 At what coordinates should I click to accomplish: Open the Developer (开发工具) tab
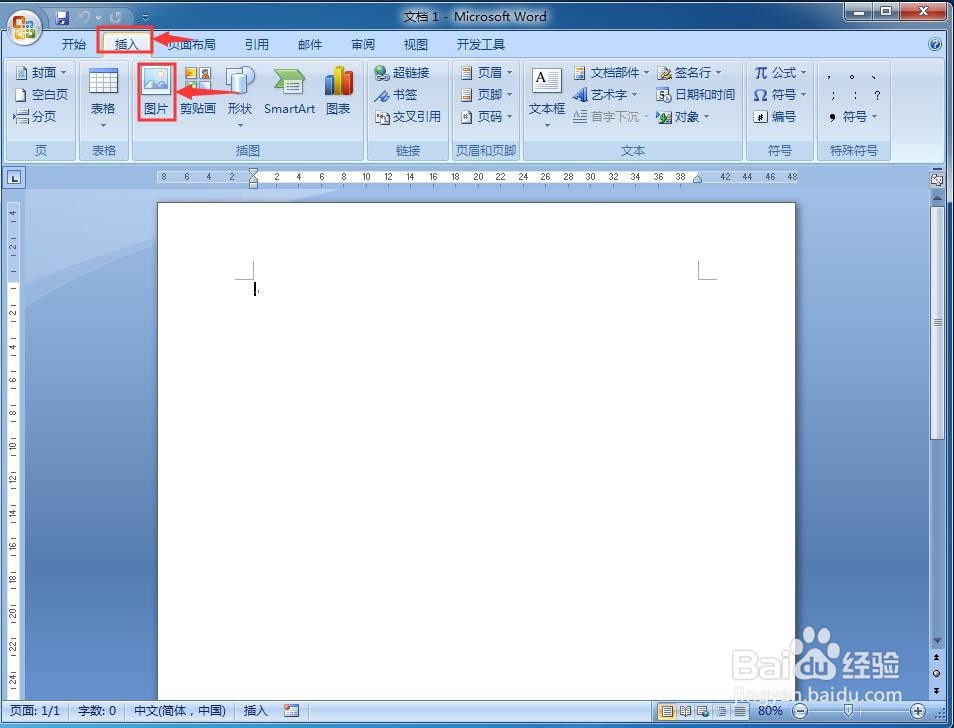click(481, 44)
